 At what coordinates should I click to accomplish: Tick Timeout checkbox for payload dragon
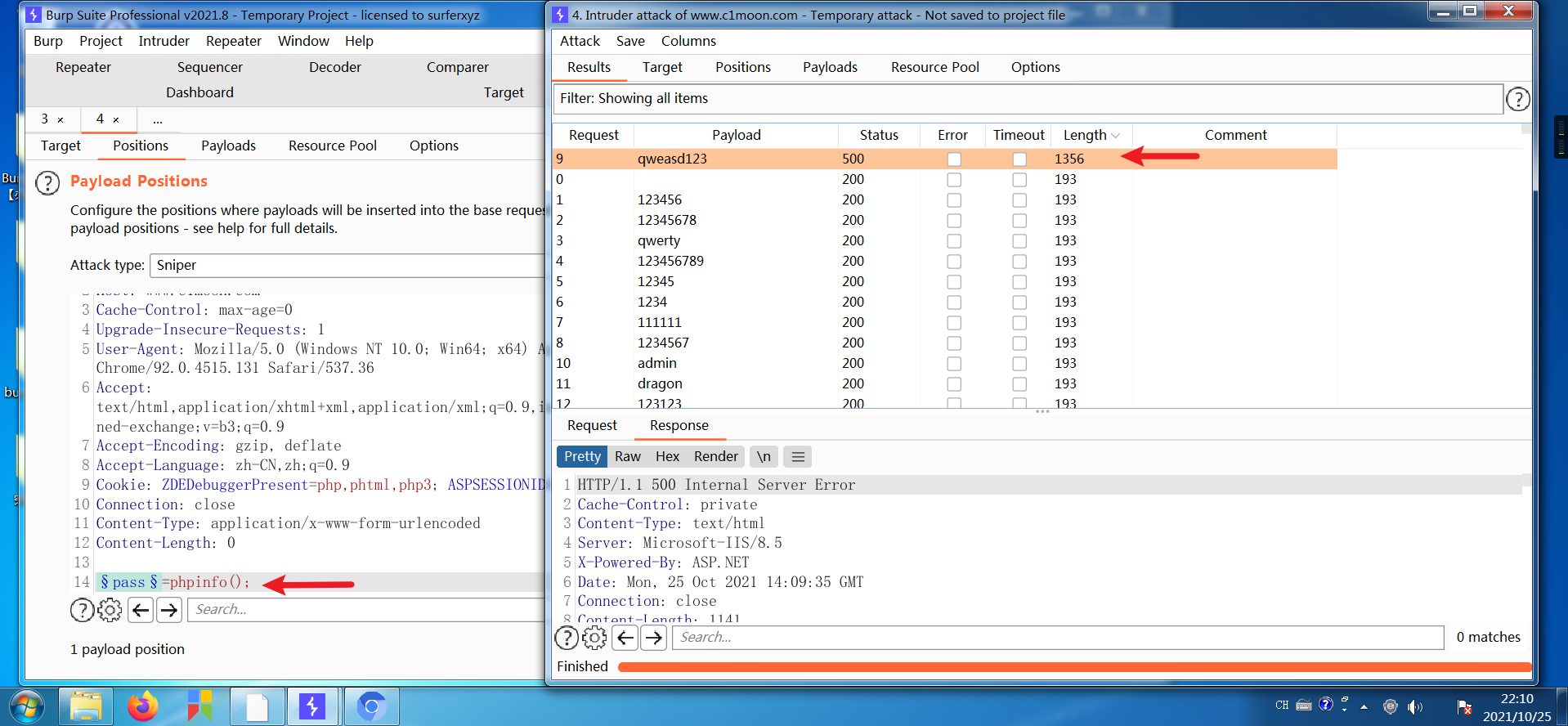coord(1019,384)
